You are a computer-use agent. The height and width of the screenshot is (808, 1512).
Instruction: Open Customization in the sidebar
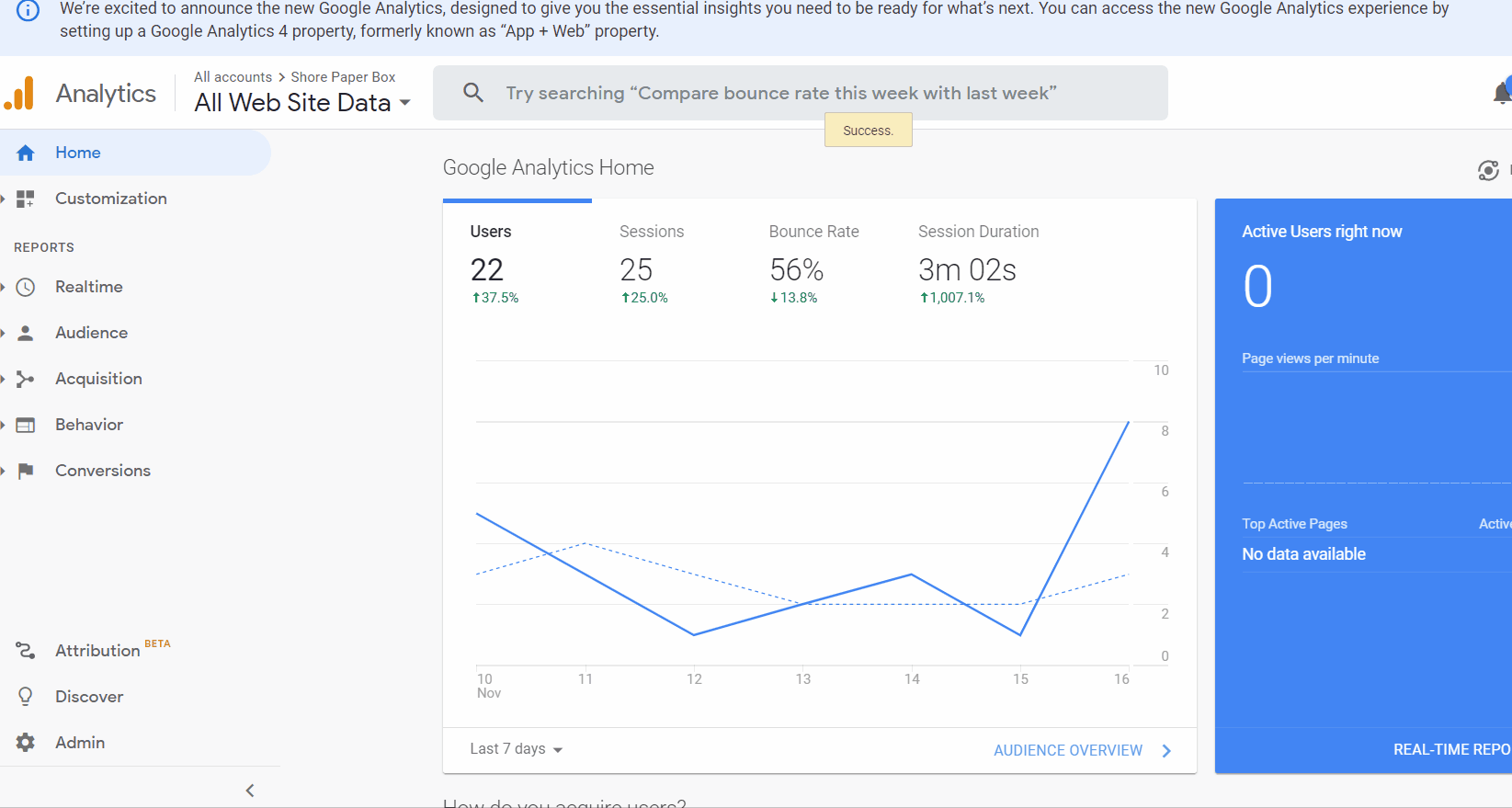click(110, 199)
